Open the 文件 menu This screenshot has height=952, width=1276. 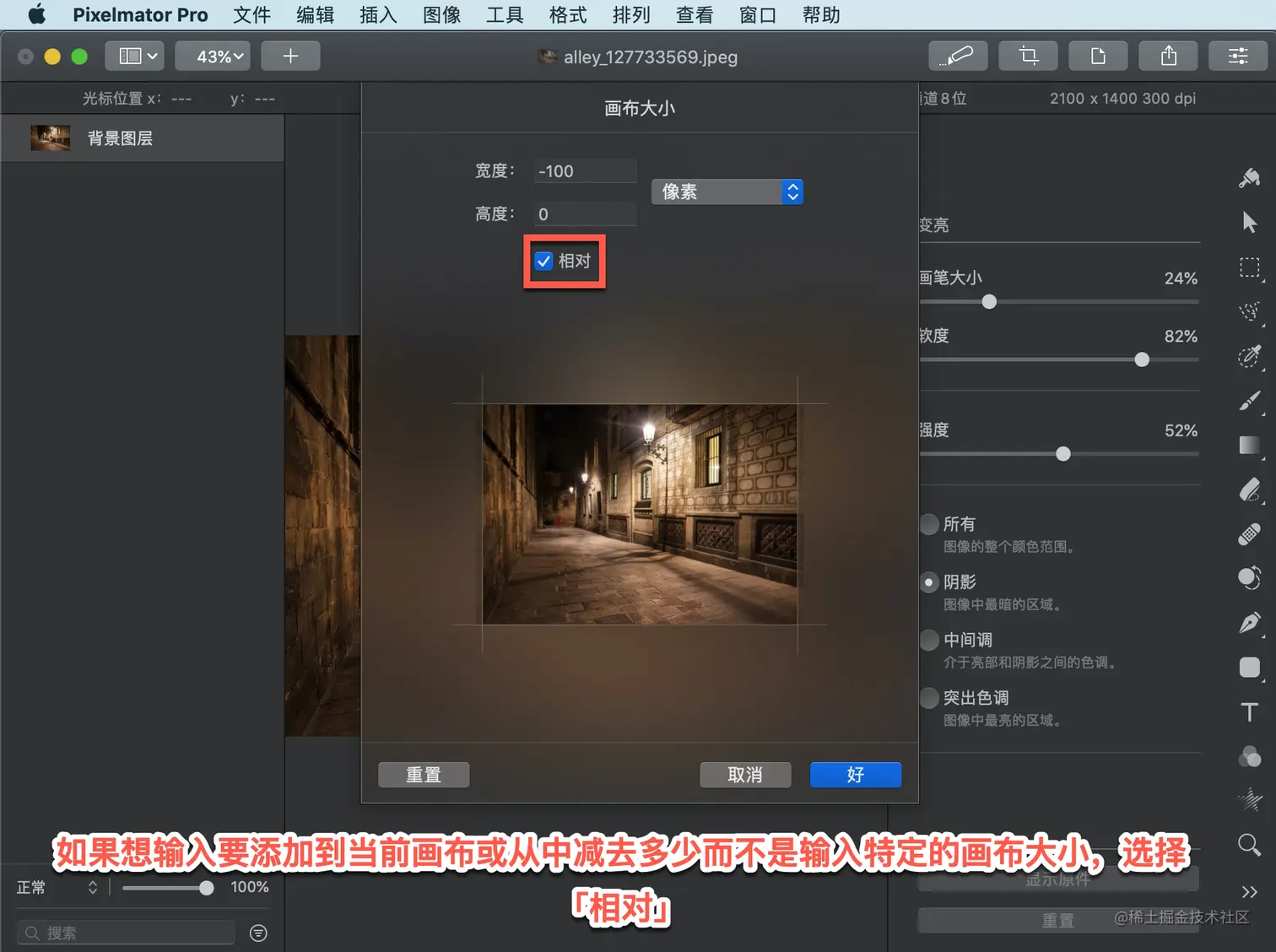click(251, 14)
